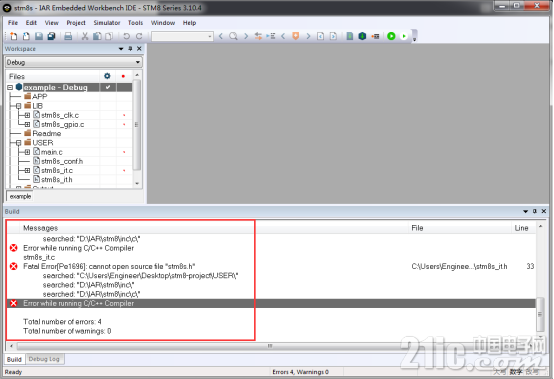Screen dimensions: 554x379
Task: Click the New Document toolbar icon
Action: pyautogui.click(x=13, y=36)
